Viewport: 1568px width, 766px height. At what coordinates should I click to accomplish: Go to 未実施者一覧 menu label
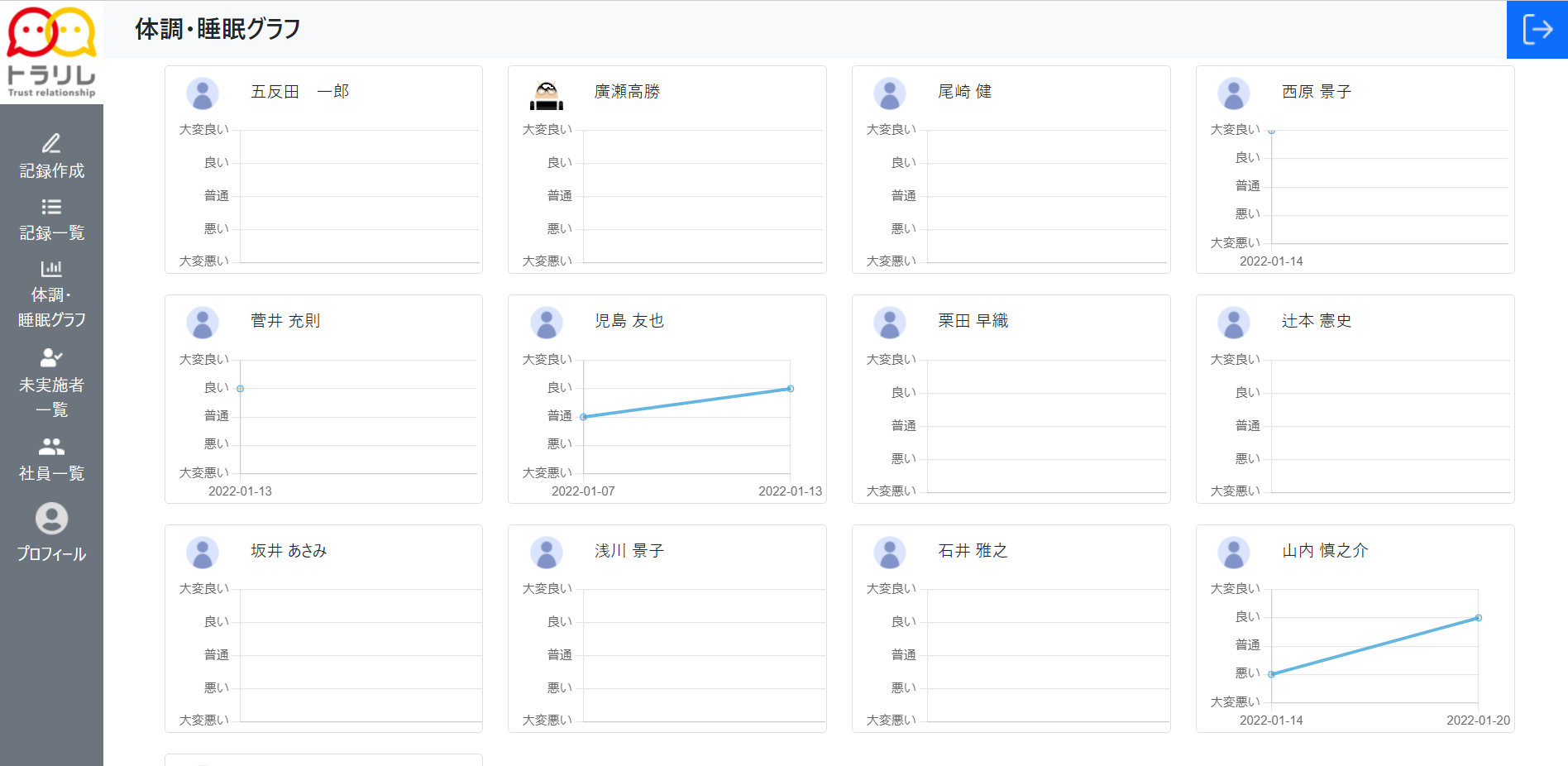coord(51,397)
